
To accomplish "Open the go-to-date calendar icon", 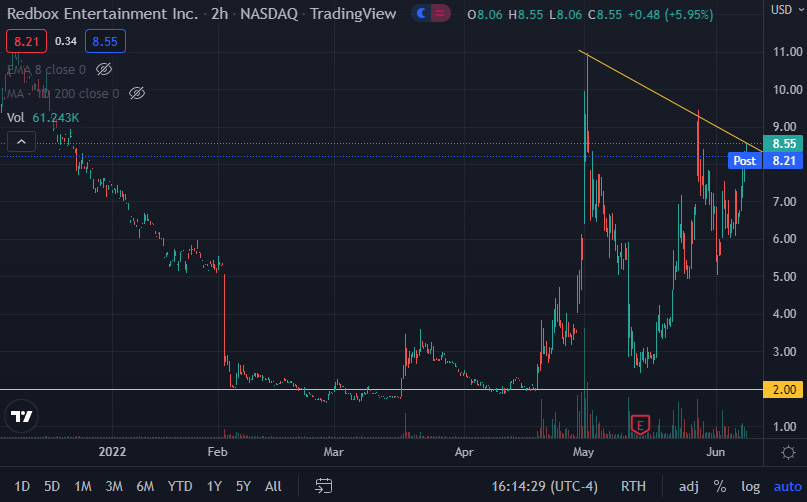I will tap(324, 486).
